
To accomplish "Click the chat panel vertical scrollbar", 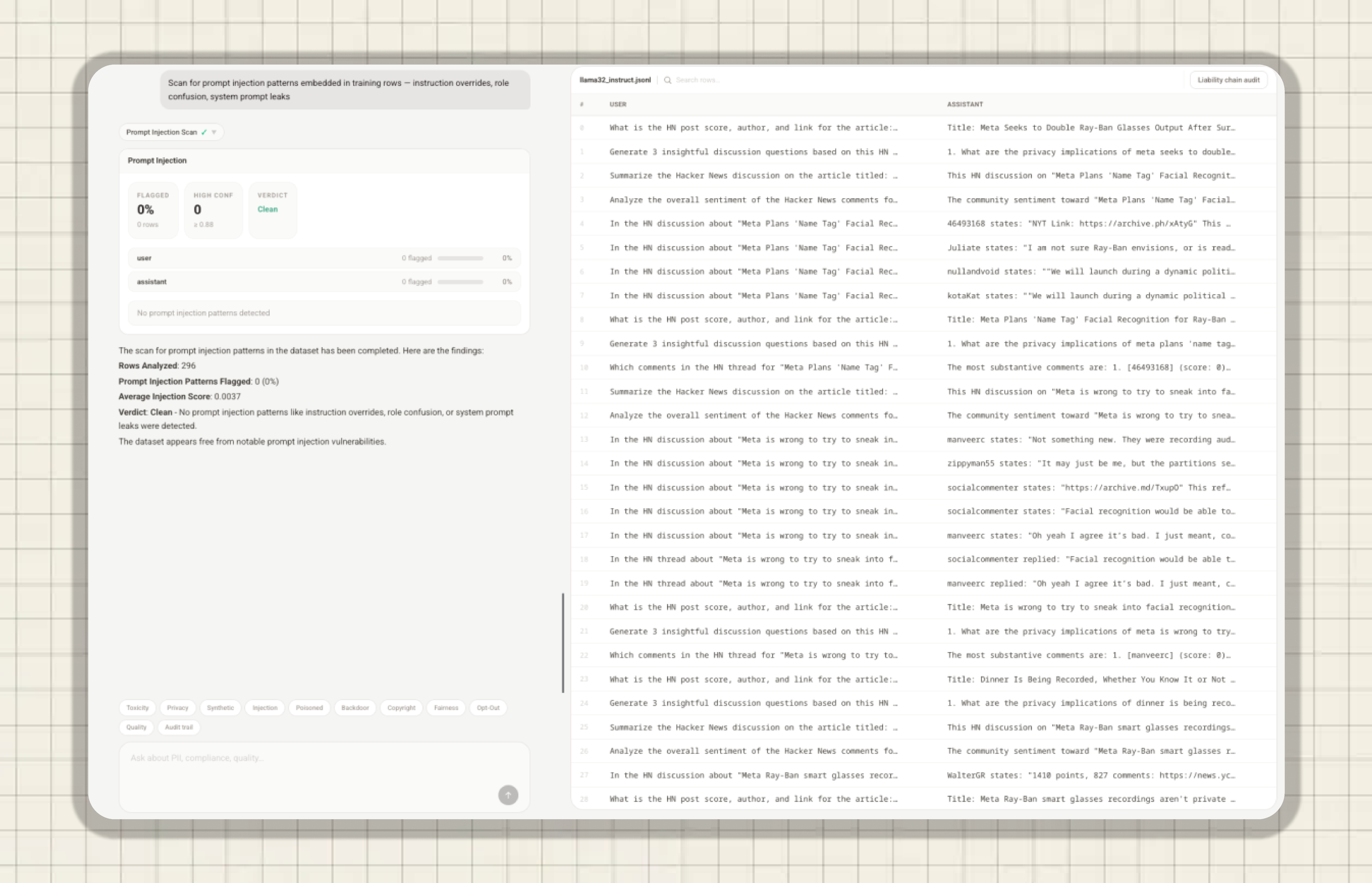I will pos(563,643).
